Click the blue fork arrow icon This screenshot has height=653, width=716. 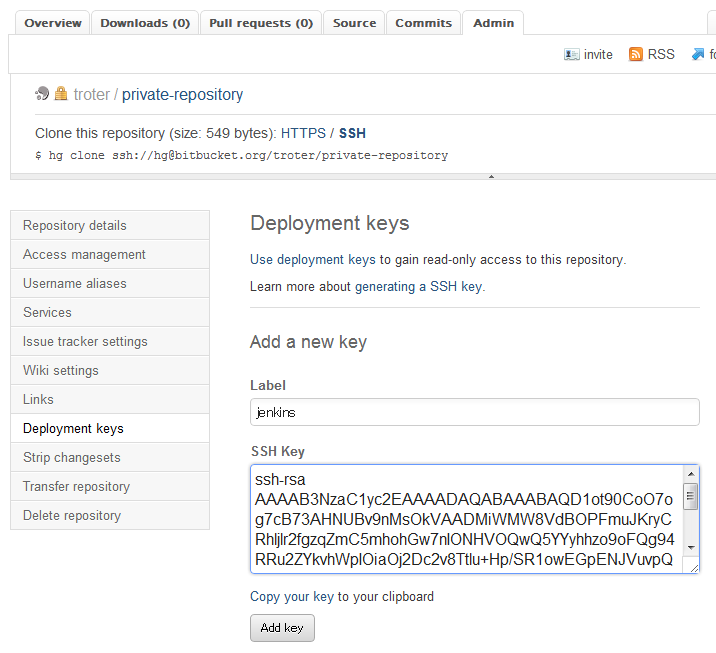pyautogui.click(x=698, y=54)
